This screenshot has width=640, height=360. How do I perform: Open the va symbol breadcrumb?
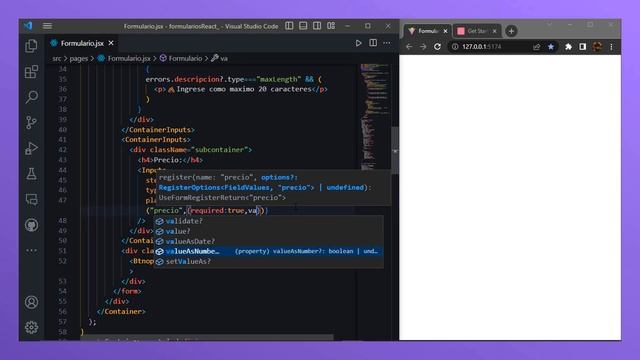pos(220,58)
